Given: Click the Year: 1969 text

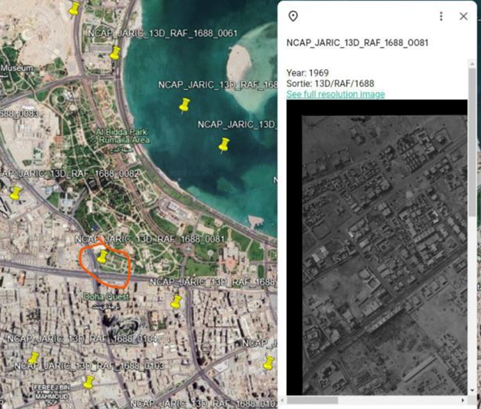Looking at the screenshot, I should (307, 73).
